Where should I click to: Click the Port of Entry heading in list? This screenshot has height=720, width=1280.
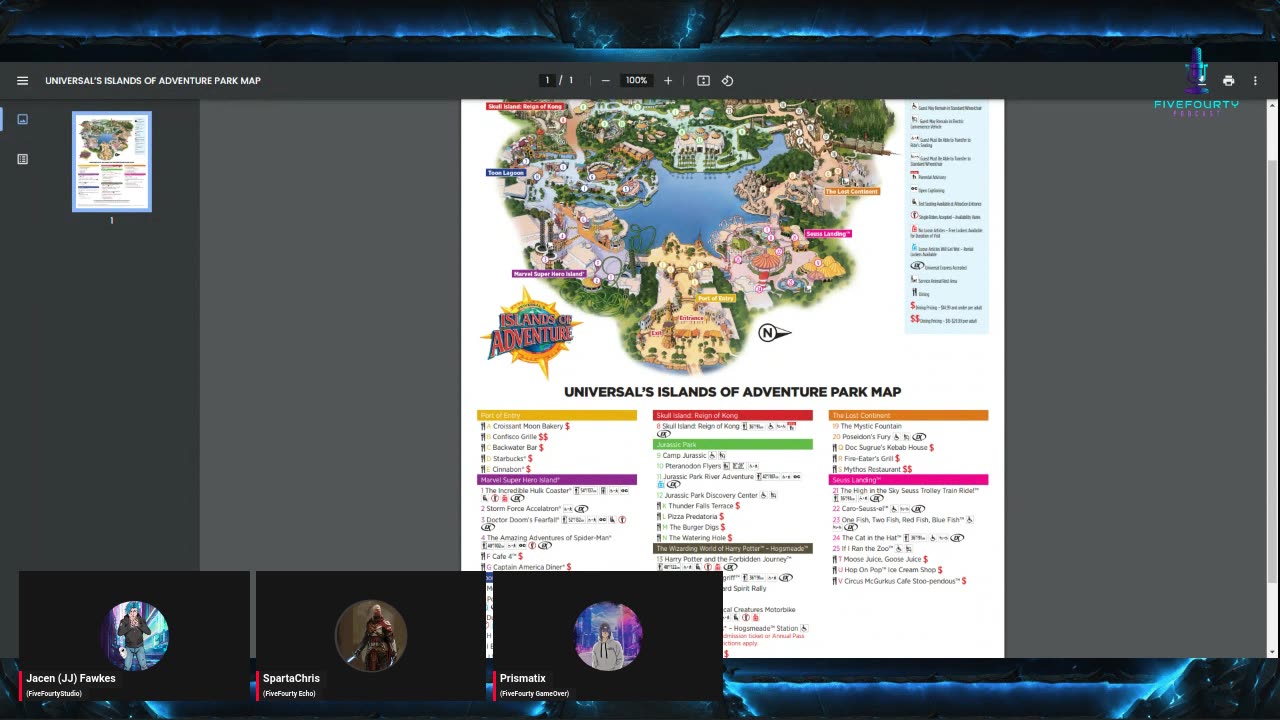(557, 415)
